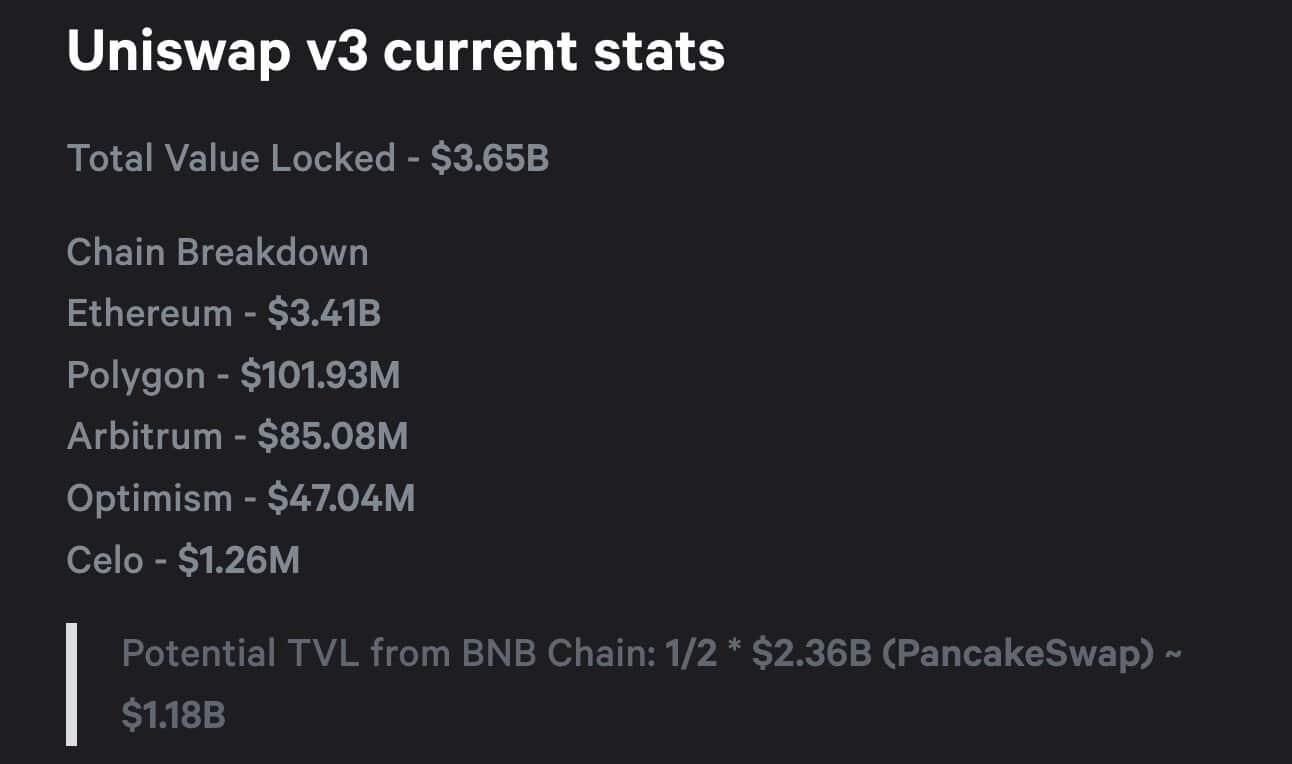Image resolution: width=1292 pixels, height=764 pixels.
Task: Click the $1.18B estimated TVL value
Action: pyautogui.click(x=173, y=715)
